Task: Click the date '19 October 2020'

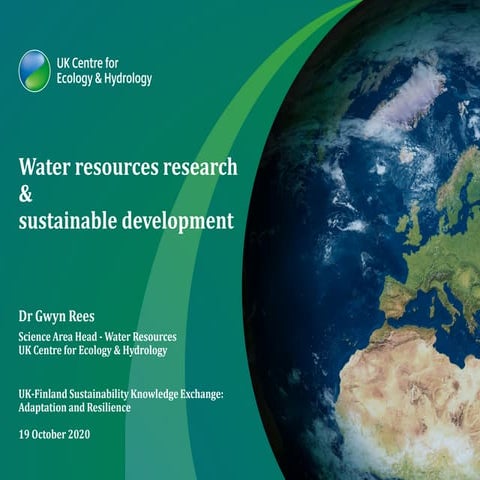Action: [54, 435]
